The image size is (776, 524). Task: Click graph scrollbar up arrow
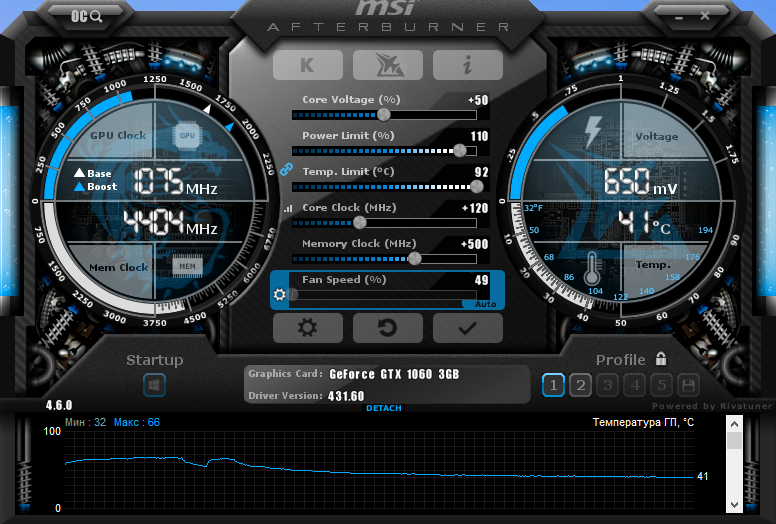[734, 424]
